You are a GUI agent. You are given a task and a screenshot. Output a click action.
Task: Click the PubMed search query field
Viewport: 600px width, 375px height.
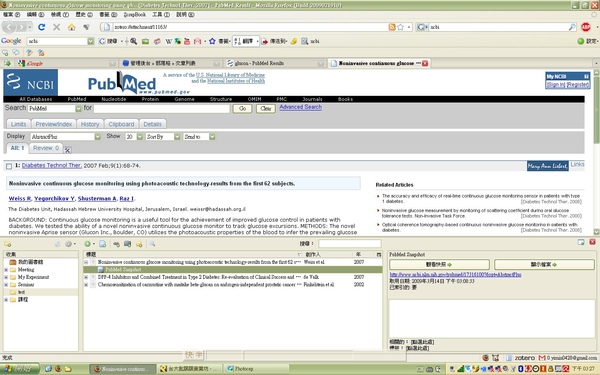point(162,109)
